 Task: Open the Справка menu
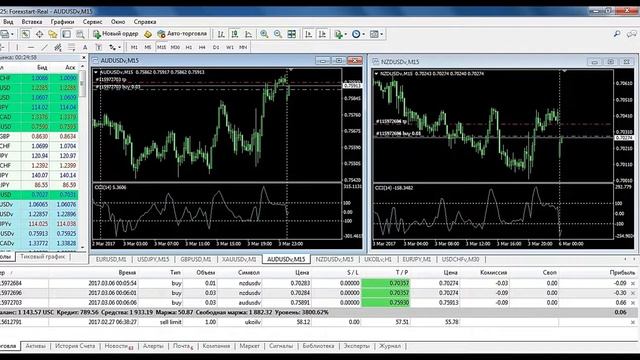click(145, 22)
